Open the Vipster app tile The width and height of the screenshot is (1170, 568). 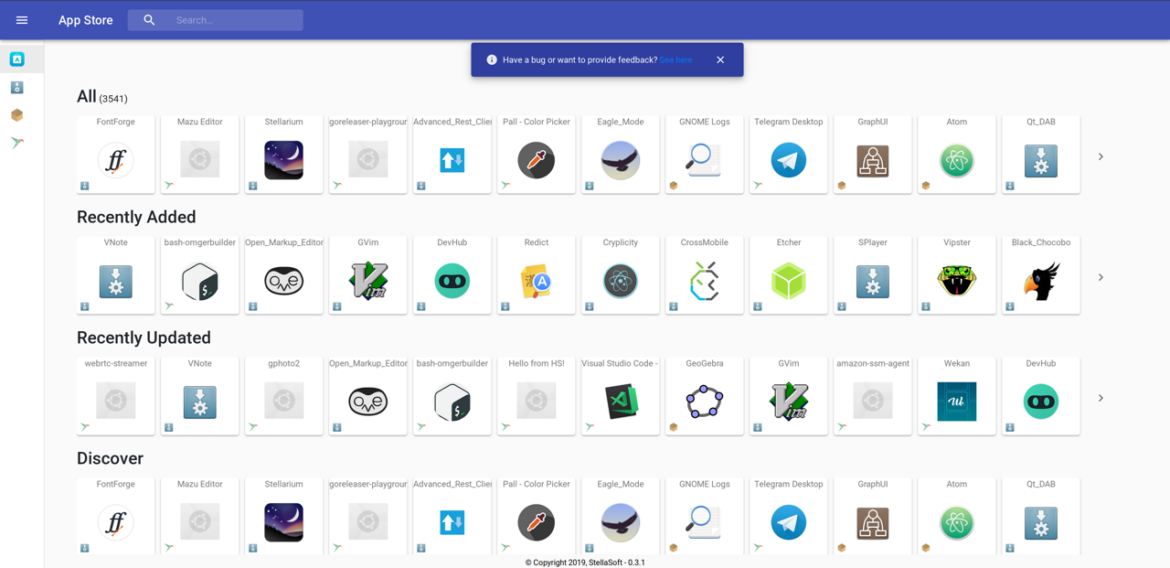coord(956,276)
